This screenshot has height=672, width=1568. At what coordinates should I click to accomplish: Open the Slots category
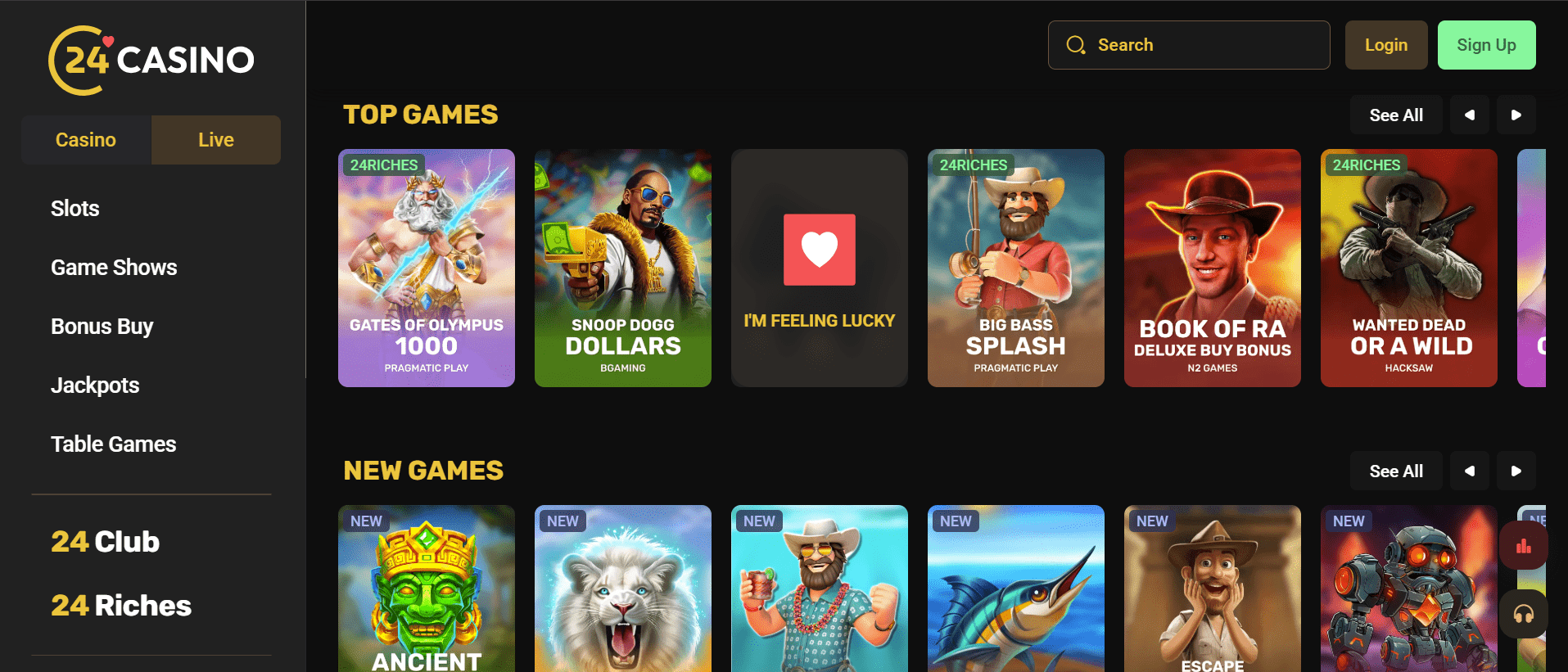coord(75,209)
